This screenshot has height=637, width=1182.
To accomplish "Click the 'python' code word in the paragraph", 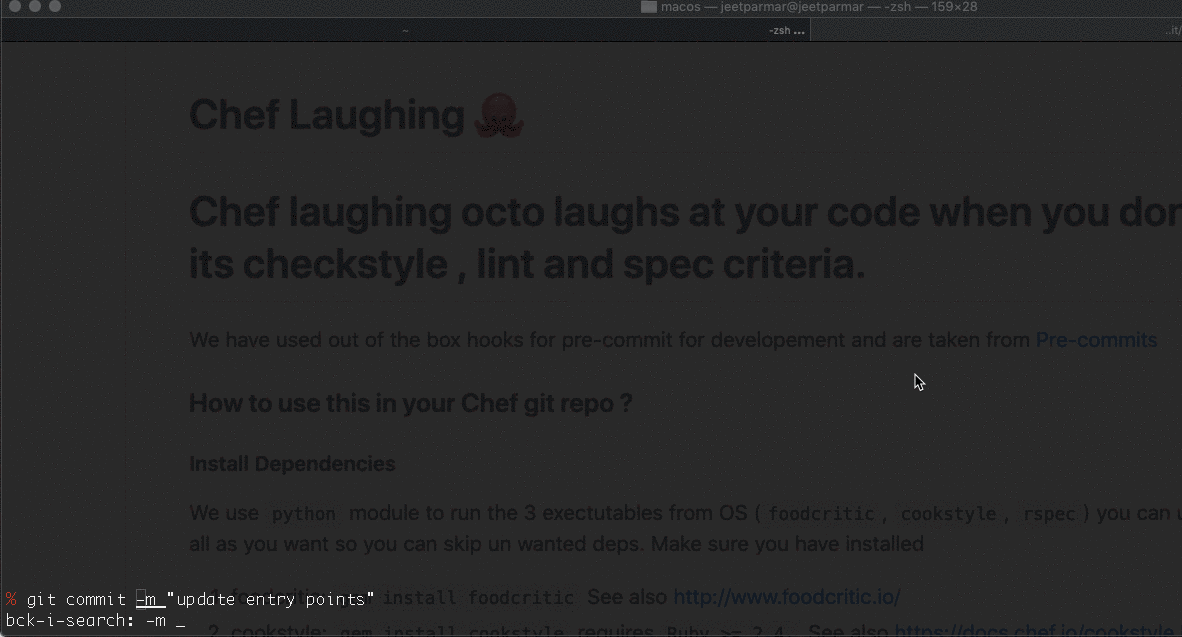I will [304, 514].
